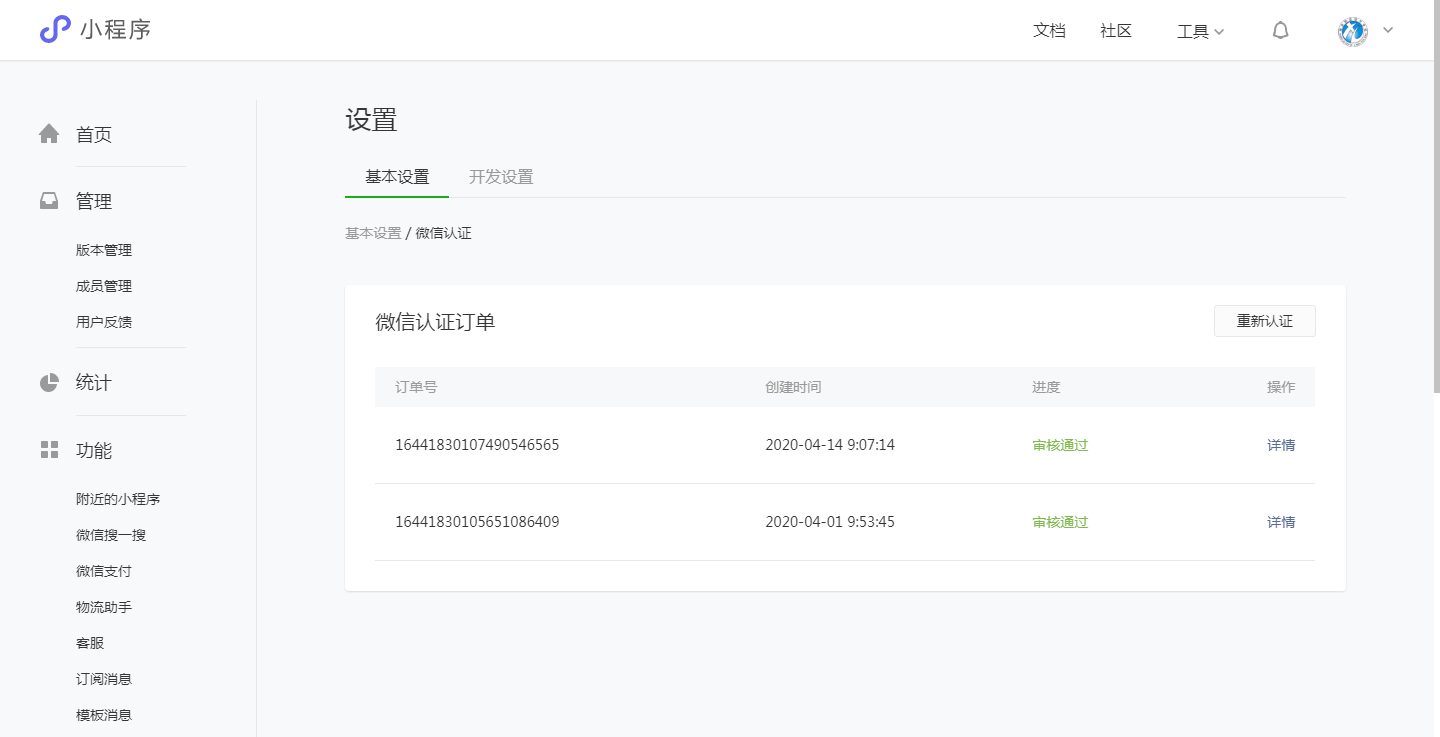
Task: Open 客服 in sidebar
Action: coord(90,643)
